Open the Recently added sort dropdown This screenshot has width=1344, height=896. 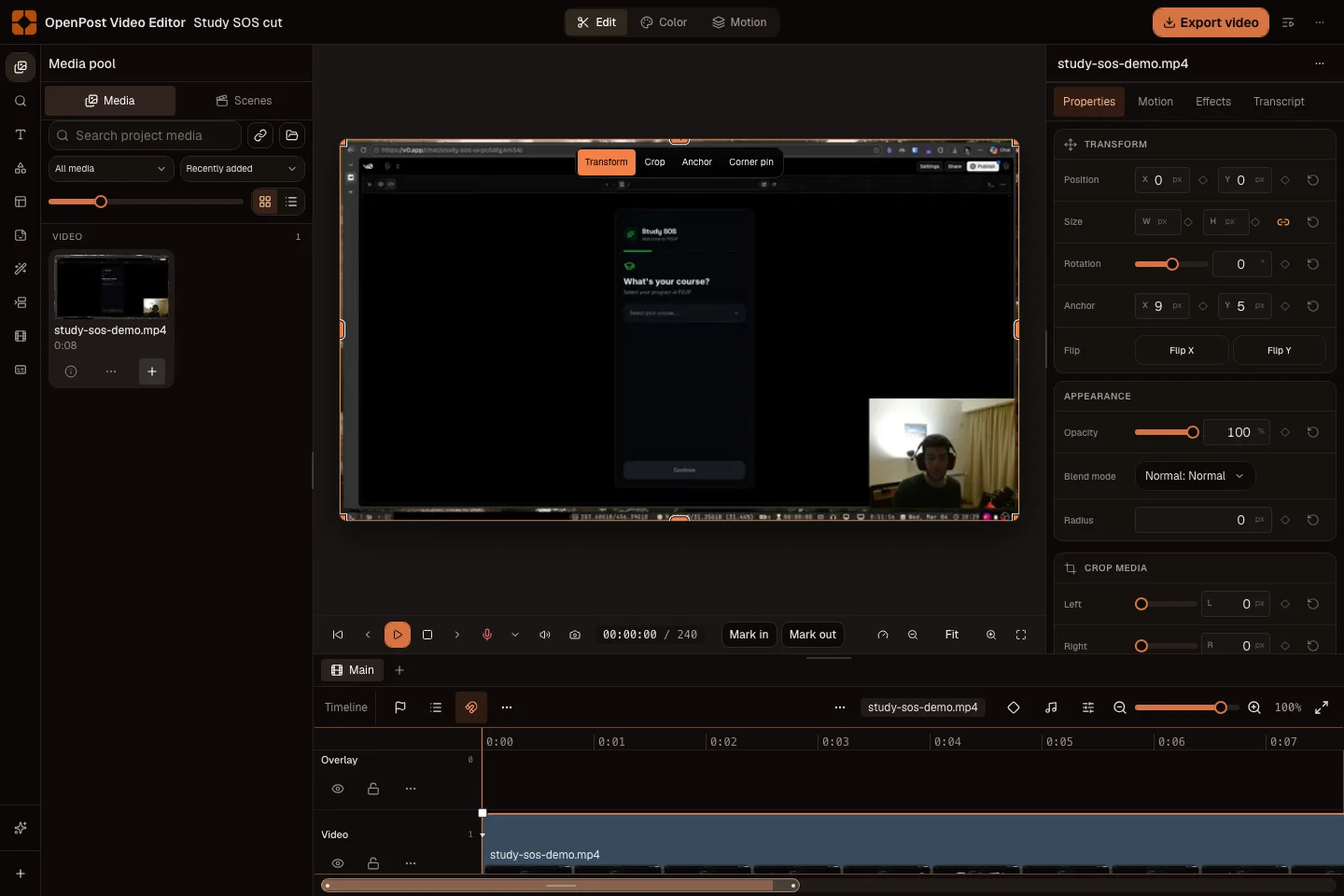242,169
